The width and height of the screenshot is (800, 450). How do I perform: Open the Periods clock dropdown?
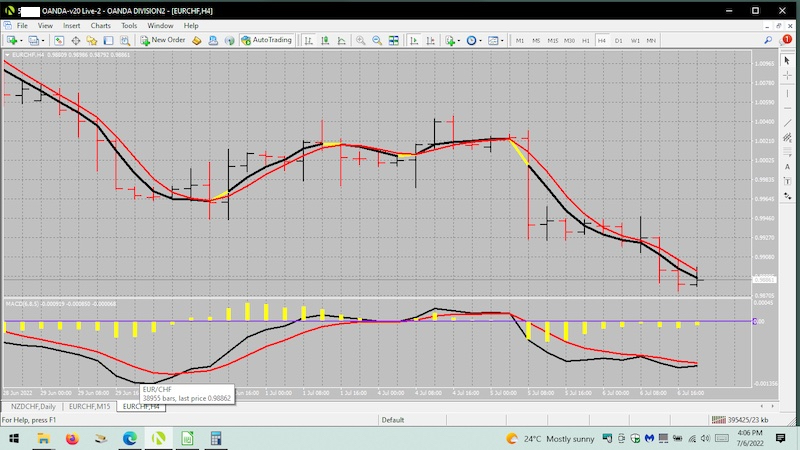click(x=474, y=40)
